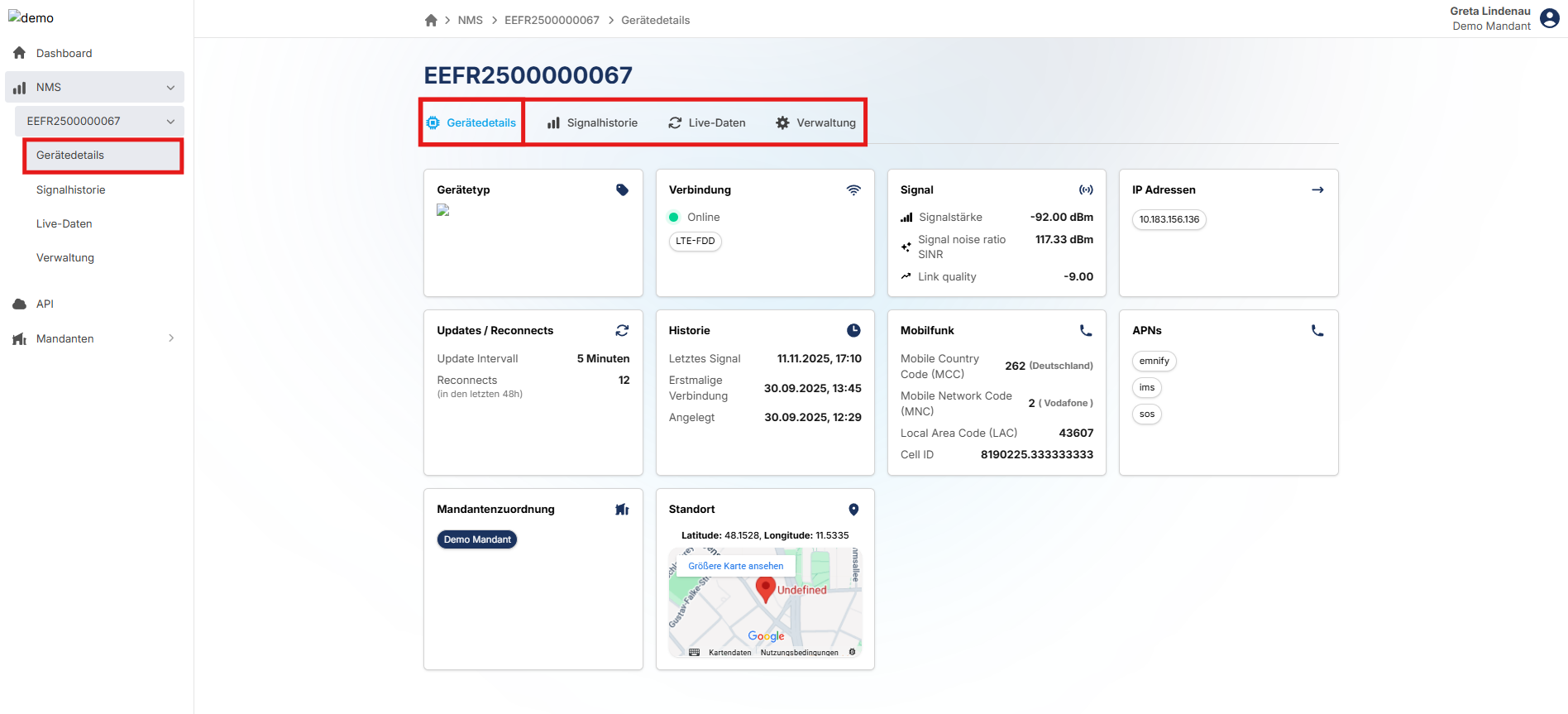Screen dimensions: 1568x714
Task: Click the location pin icon on Standort card
Action: 853,510
